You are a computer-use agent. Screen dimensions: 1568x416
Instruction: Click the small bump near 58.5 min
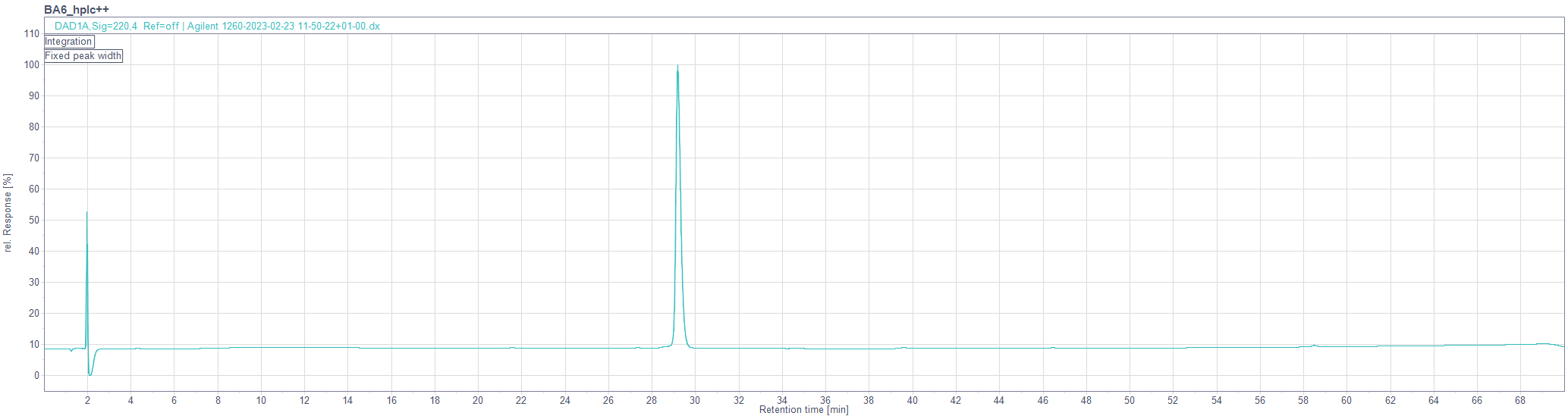(1314, 346)
